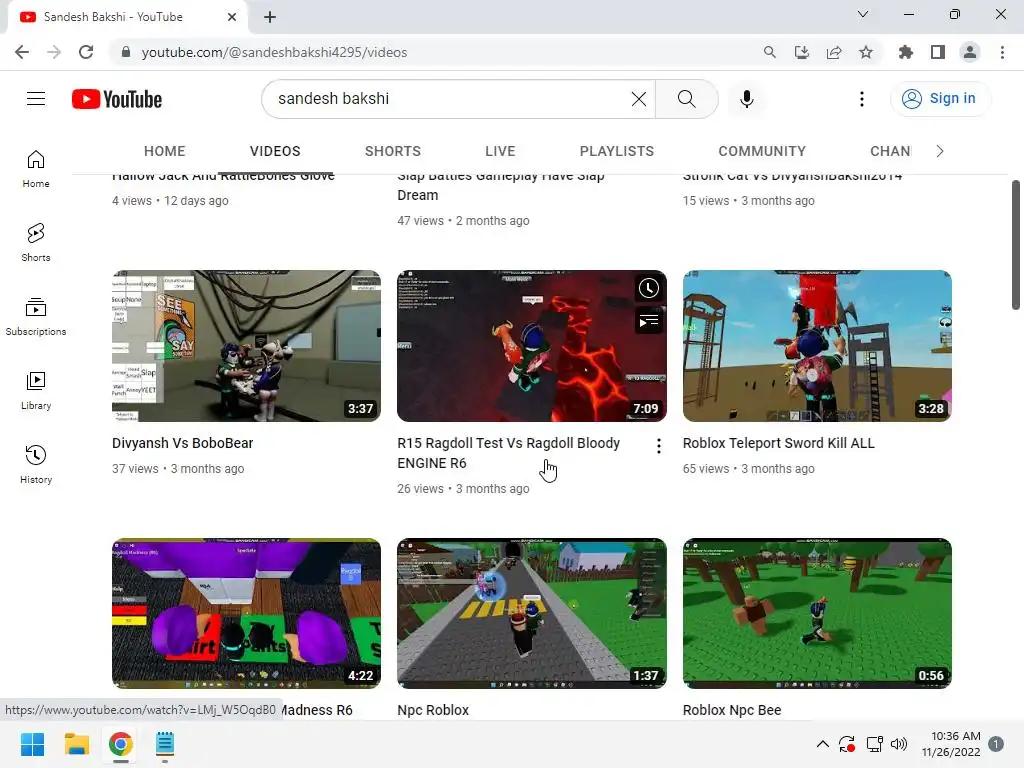Image resolution: width=1024 pixels, height=768 pixels.
Task: Click the site lock icon in address bar
Action: tap(126, 52)
